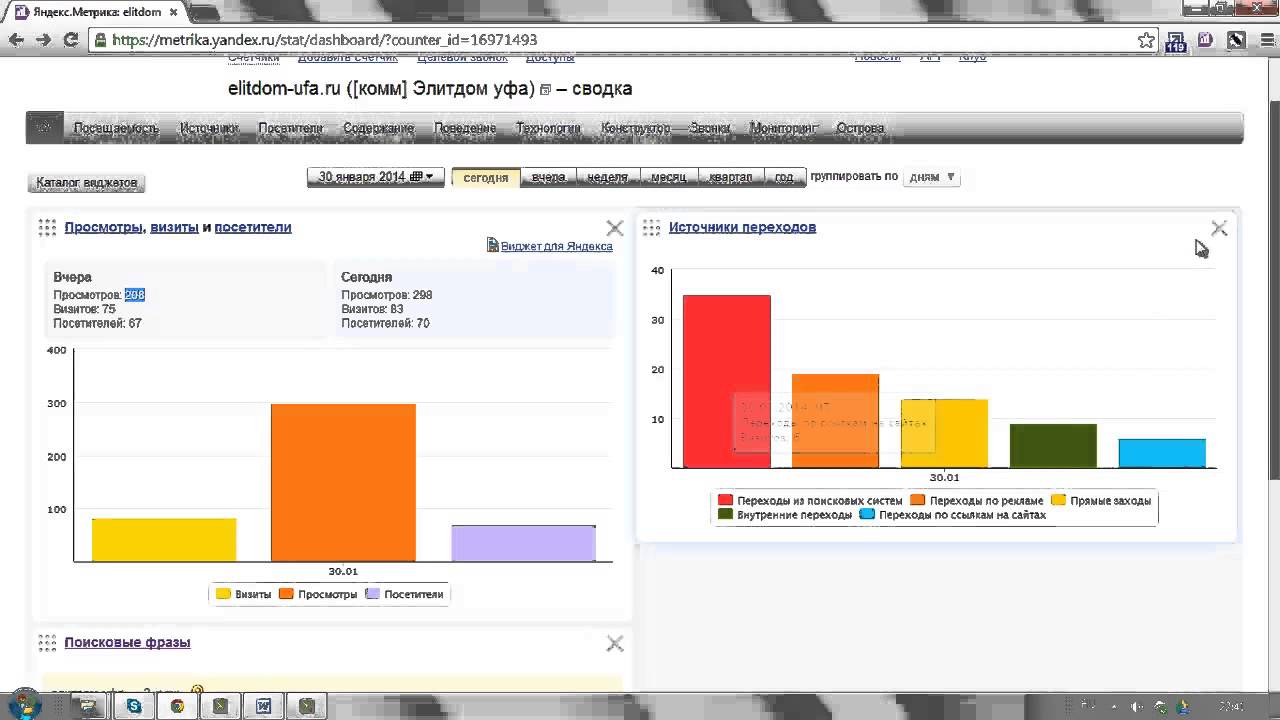Open the Конструктор menu
Screen dimensions: 1280x720
tap(636, 128)
